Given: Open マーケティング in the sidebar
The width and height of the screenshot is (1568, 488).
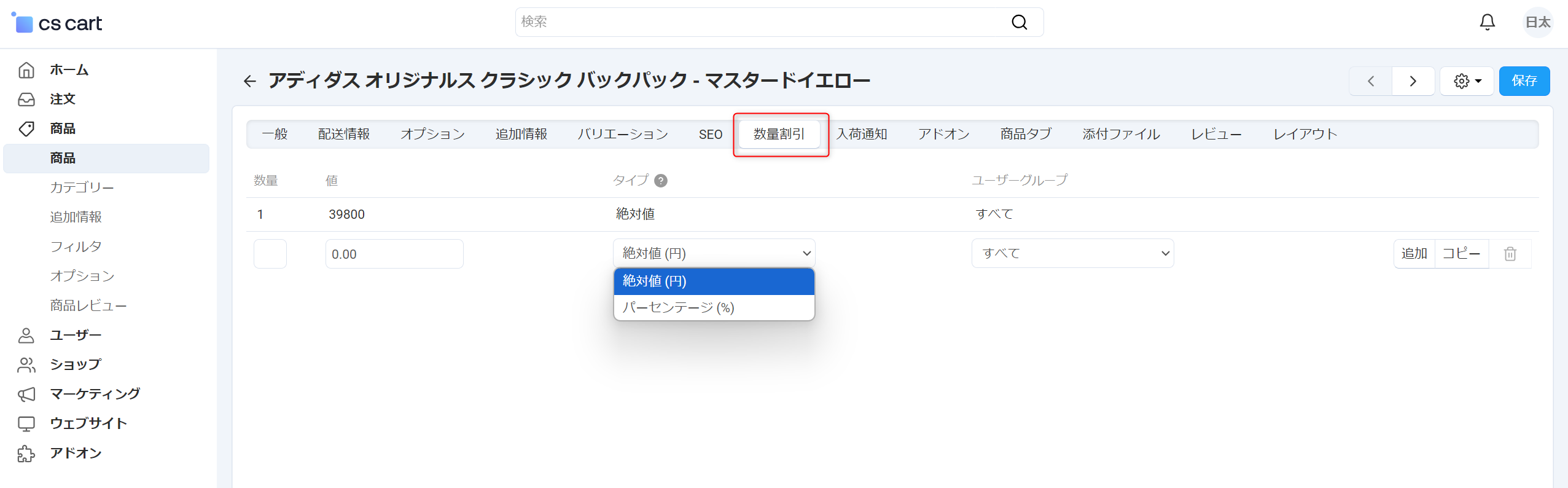Looking at the screenshot, I should point(95,394).
